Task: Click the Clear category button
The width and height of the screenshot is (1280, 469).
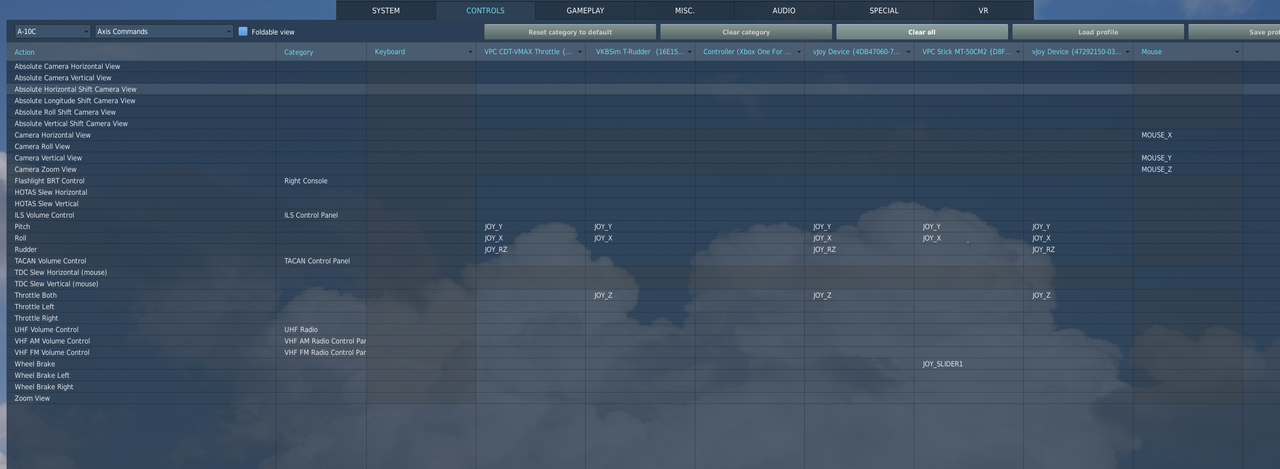Action: (746, 32)
